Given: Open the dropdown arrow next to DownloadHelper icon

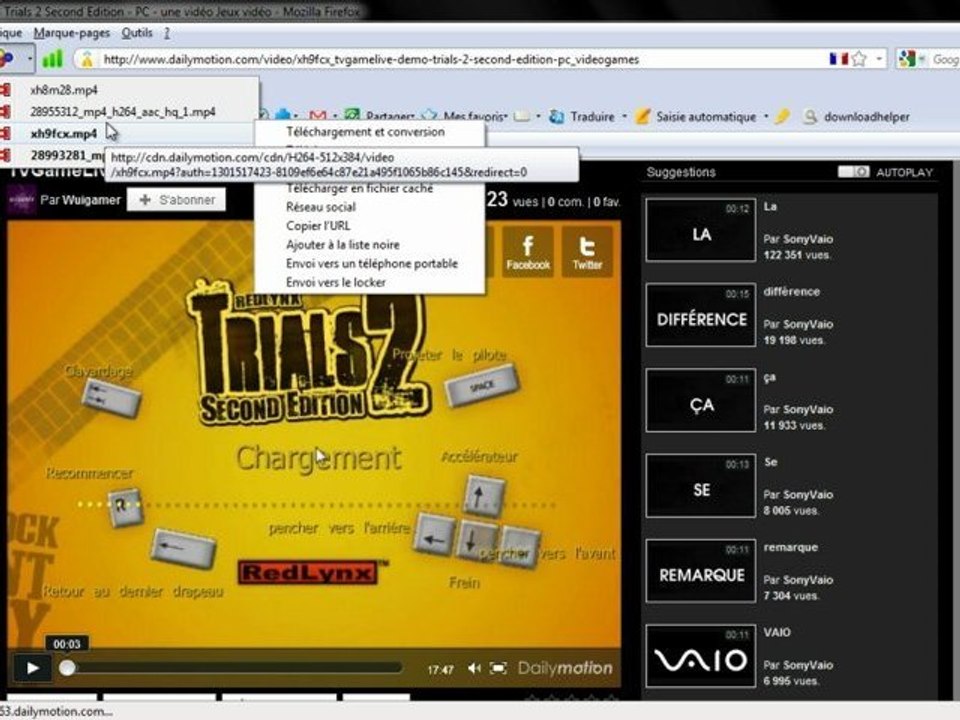Looking at the screenshot, I should pyautogui.click(x=29, y=59).
